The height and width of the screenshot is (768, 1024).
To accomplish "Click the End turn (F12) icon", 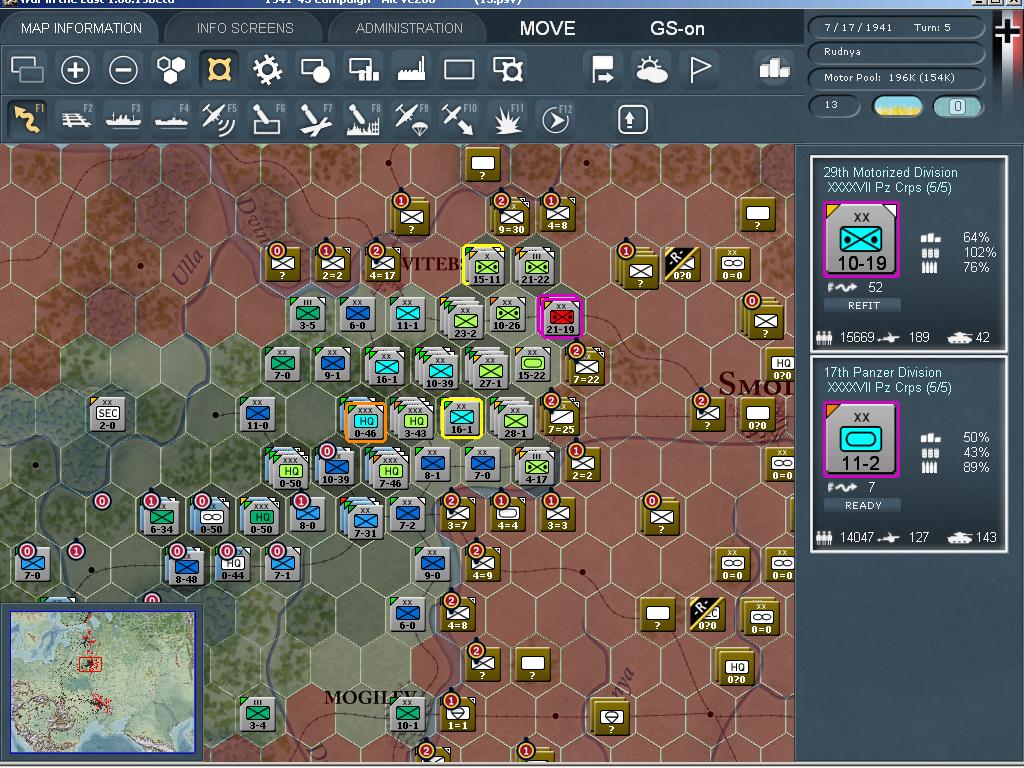I will click(556, 119).
